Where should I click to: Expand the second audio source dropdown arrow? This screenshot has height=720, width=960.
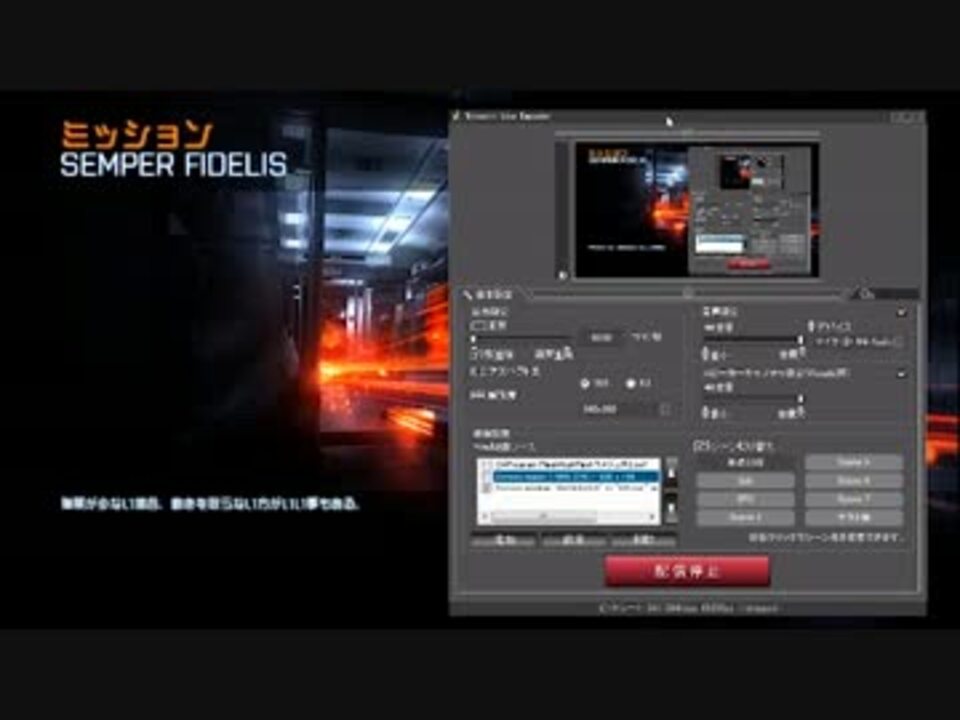[901, 373]
